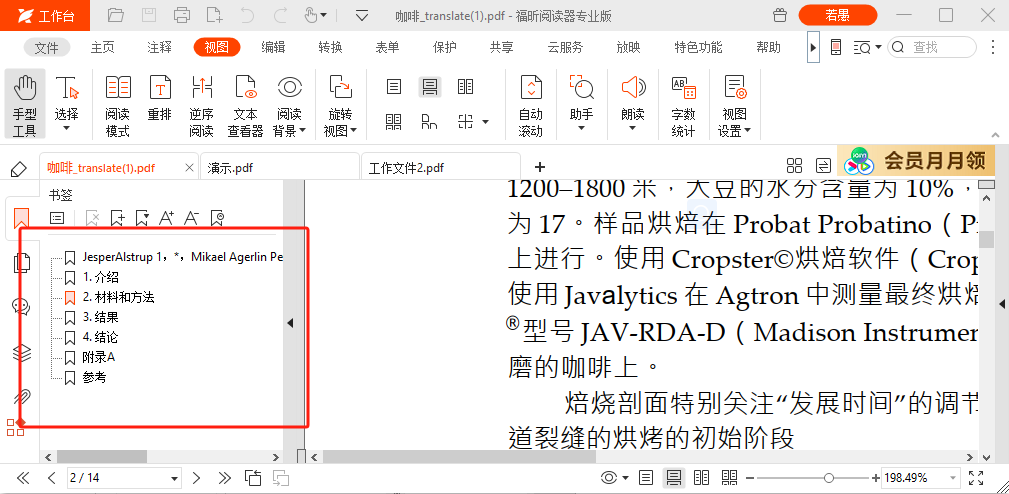Select single page view in ribbon
The image size is (1009, 494).
tap(394, 87)
